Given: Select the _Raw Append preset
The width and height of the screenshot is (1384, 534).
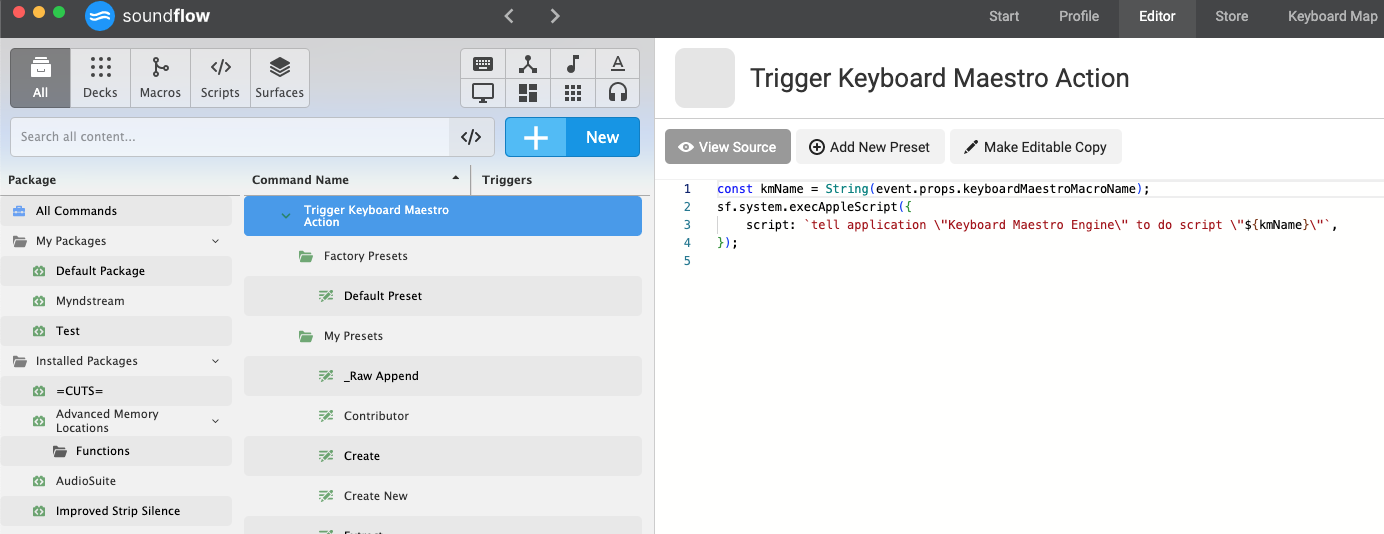Looking at the screenshot, I should click(x=443, y=376).
